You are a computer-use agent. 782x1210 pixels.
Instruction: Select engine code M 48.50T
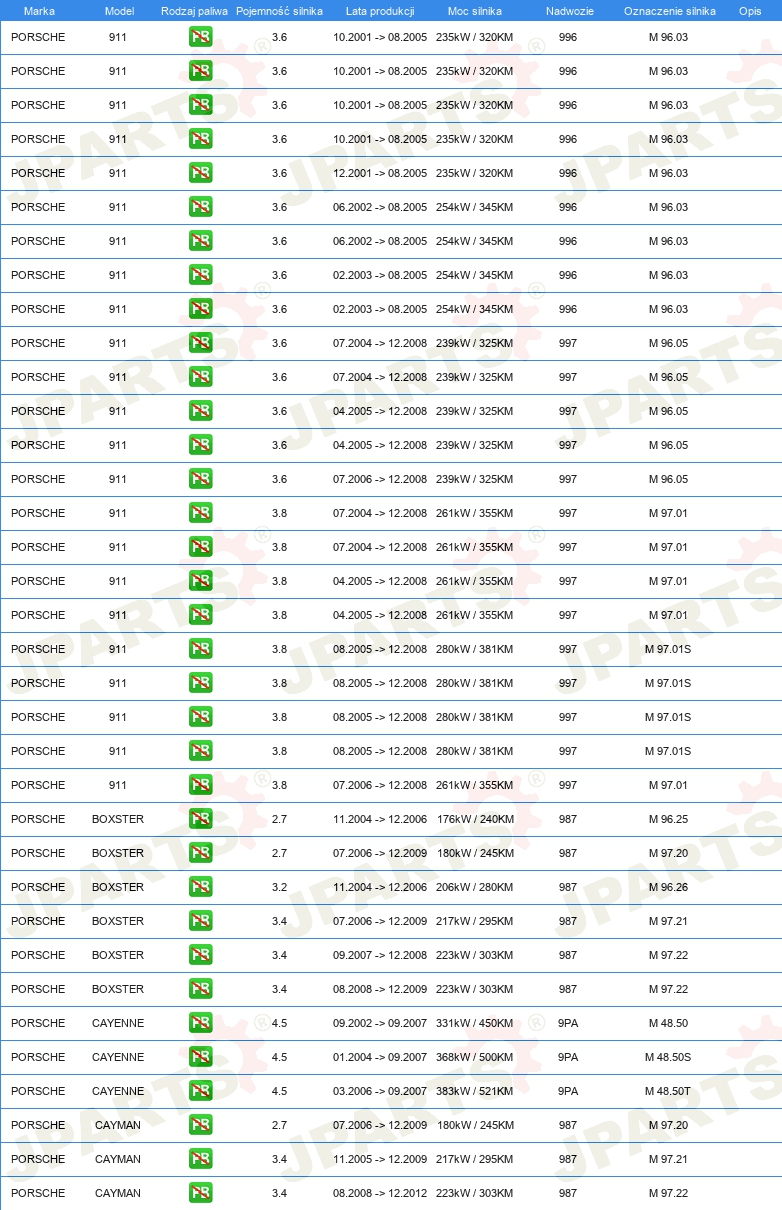click(x=668, y=1091)
